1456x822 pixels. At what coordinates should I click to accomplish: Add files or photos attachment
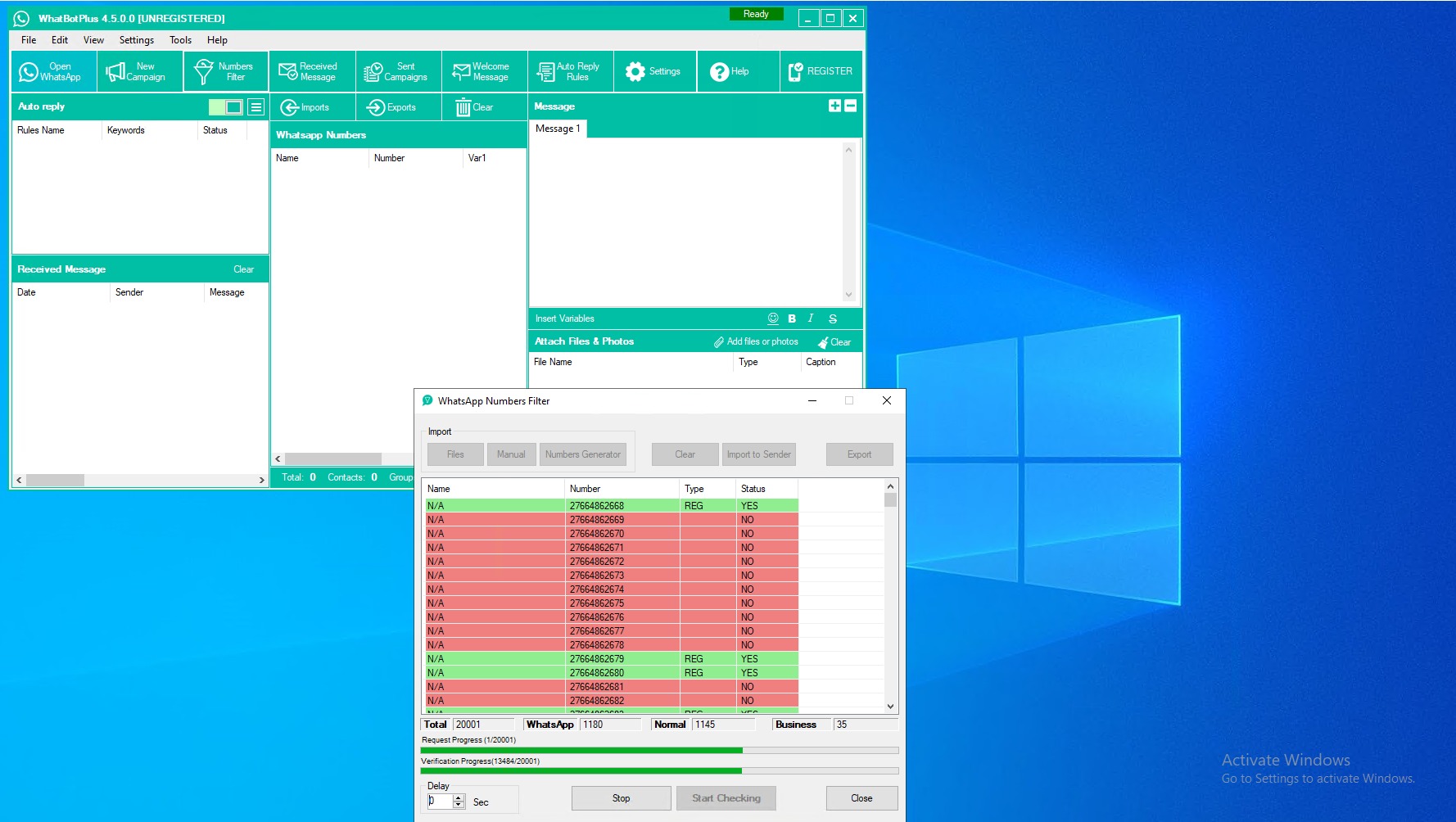755,341
